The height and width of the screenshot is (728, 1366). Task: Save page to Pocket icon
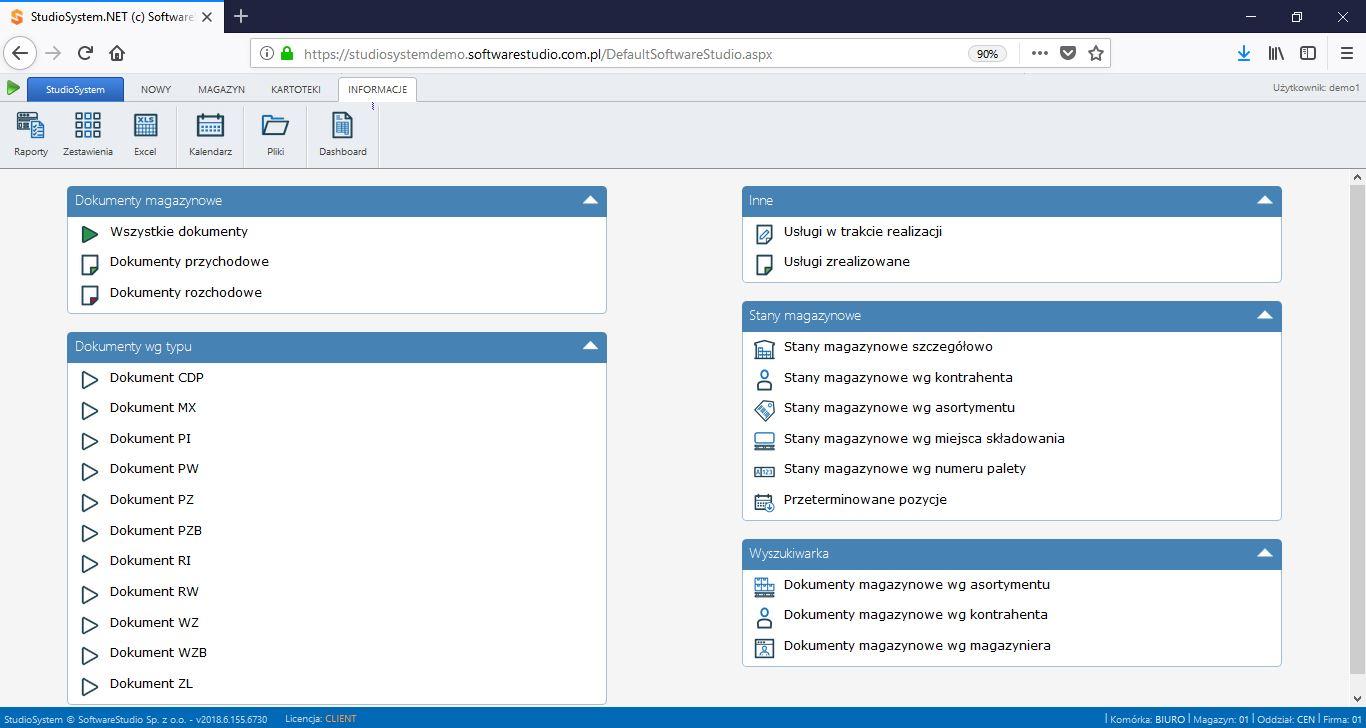click(x=1068, y=54)
